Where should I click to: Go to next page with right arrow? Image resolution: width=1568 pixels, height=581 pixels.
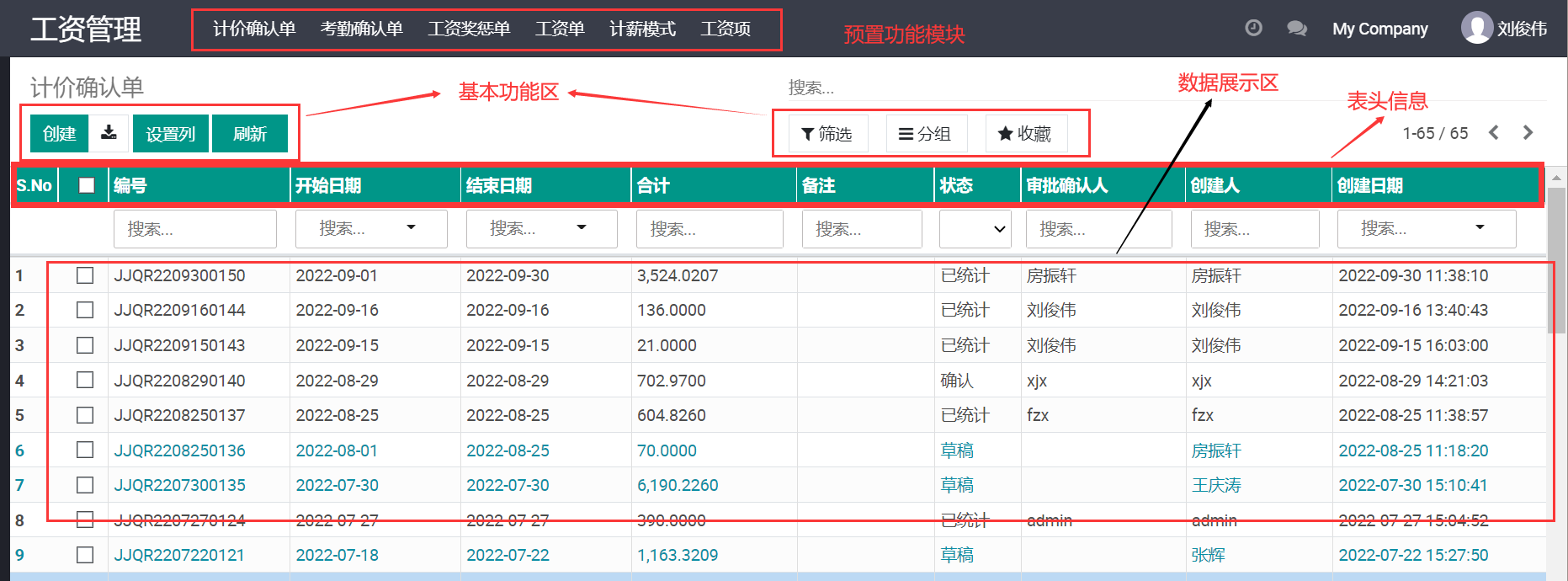point(1528,132)
